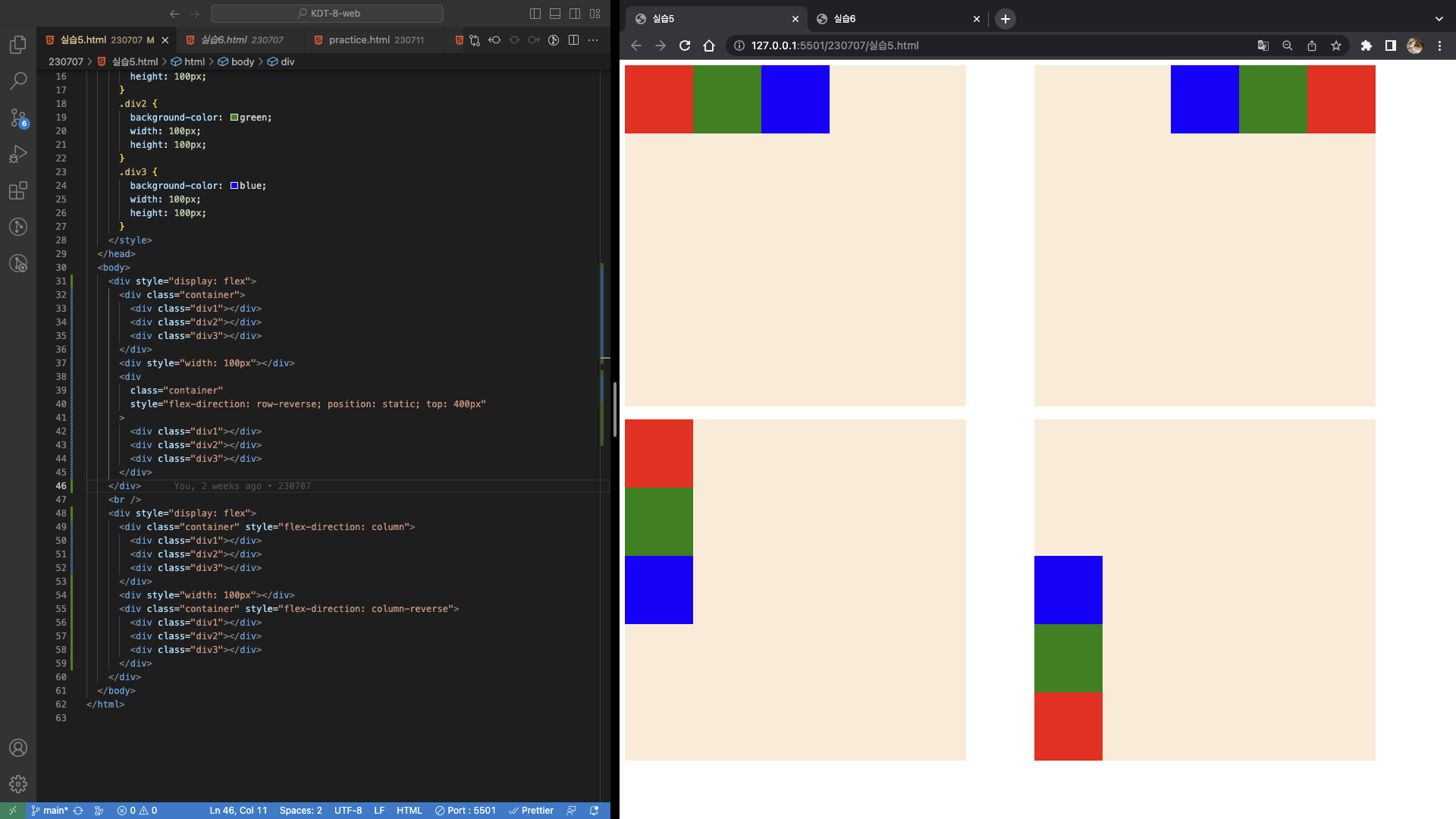Open a new browser tab
The width and height of the screenshot is (1456, 819).
[x=1006, y=19]
